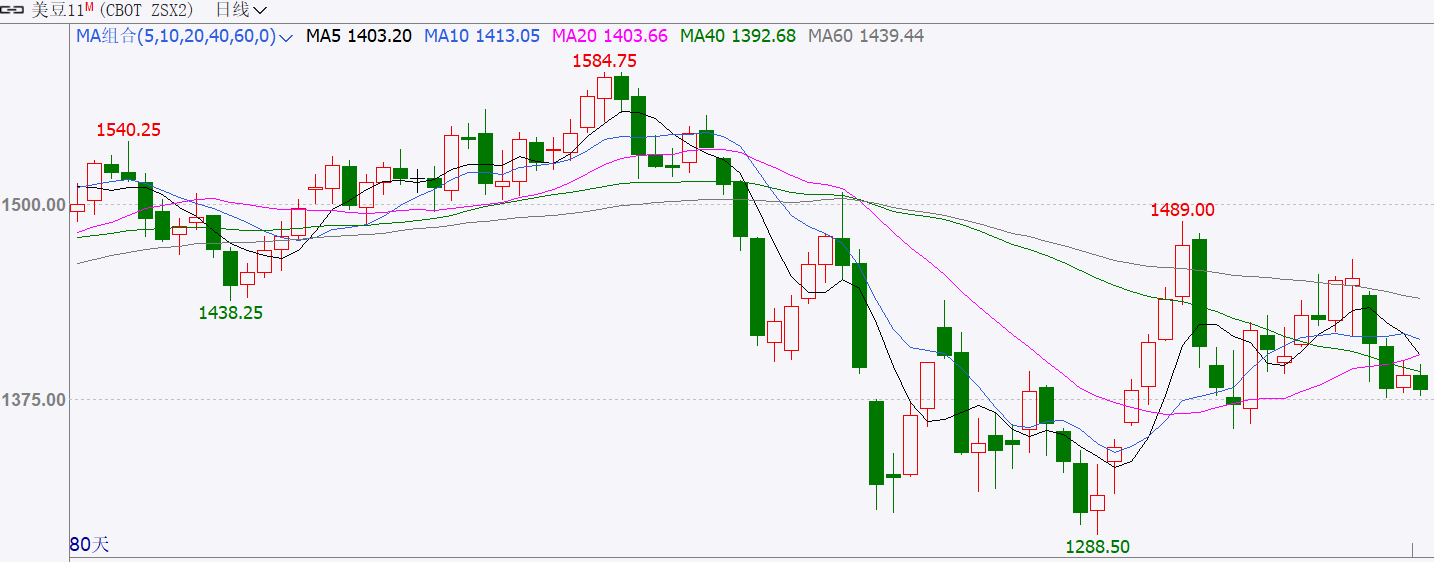Click the 1375.00 axis value
The height and width of the screenshot is (562, 1434).
pos(34,400)
